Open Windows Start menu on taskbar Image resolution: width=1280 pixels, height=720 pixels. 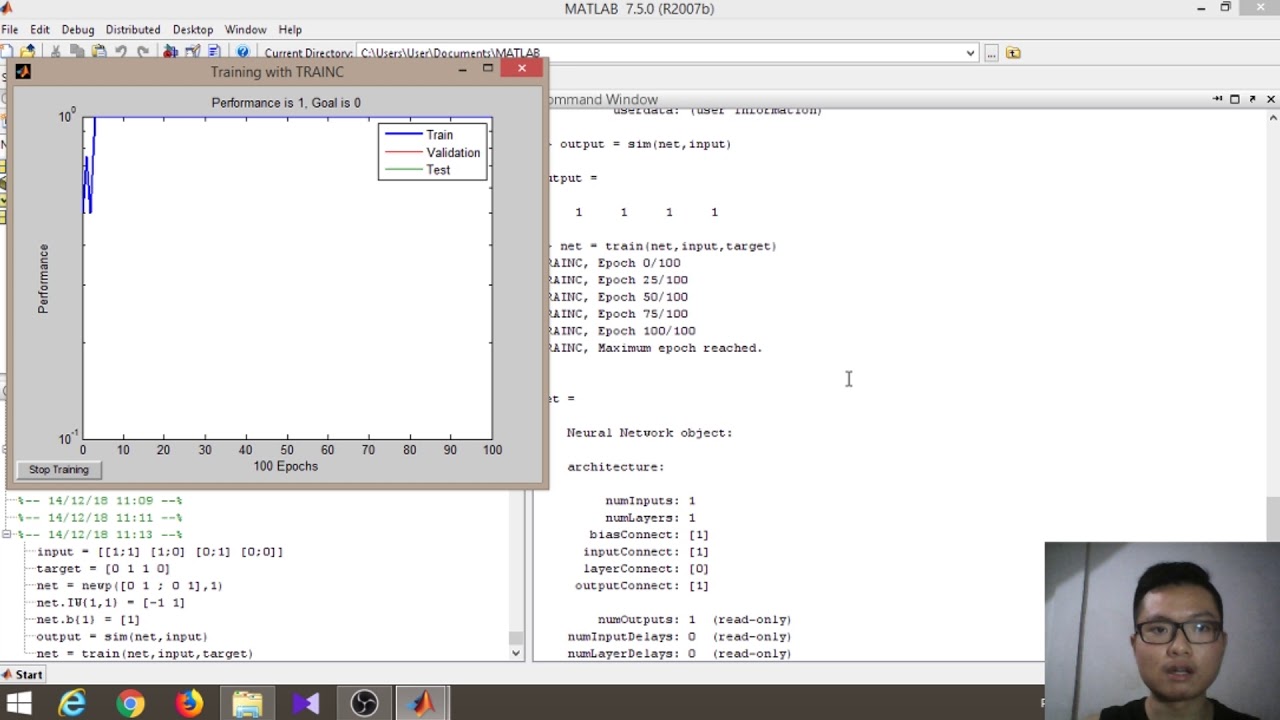click(19, 704)
